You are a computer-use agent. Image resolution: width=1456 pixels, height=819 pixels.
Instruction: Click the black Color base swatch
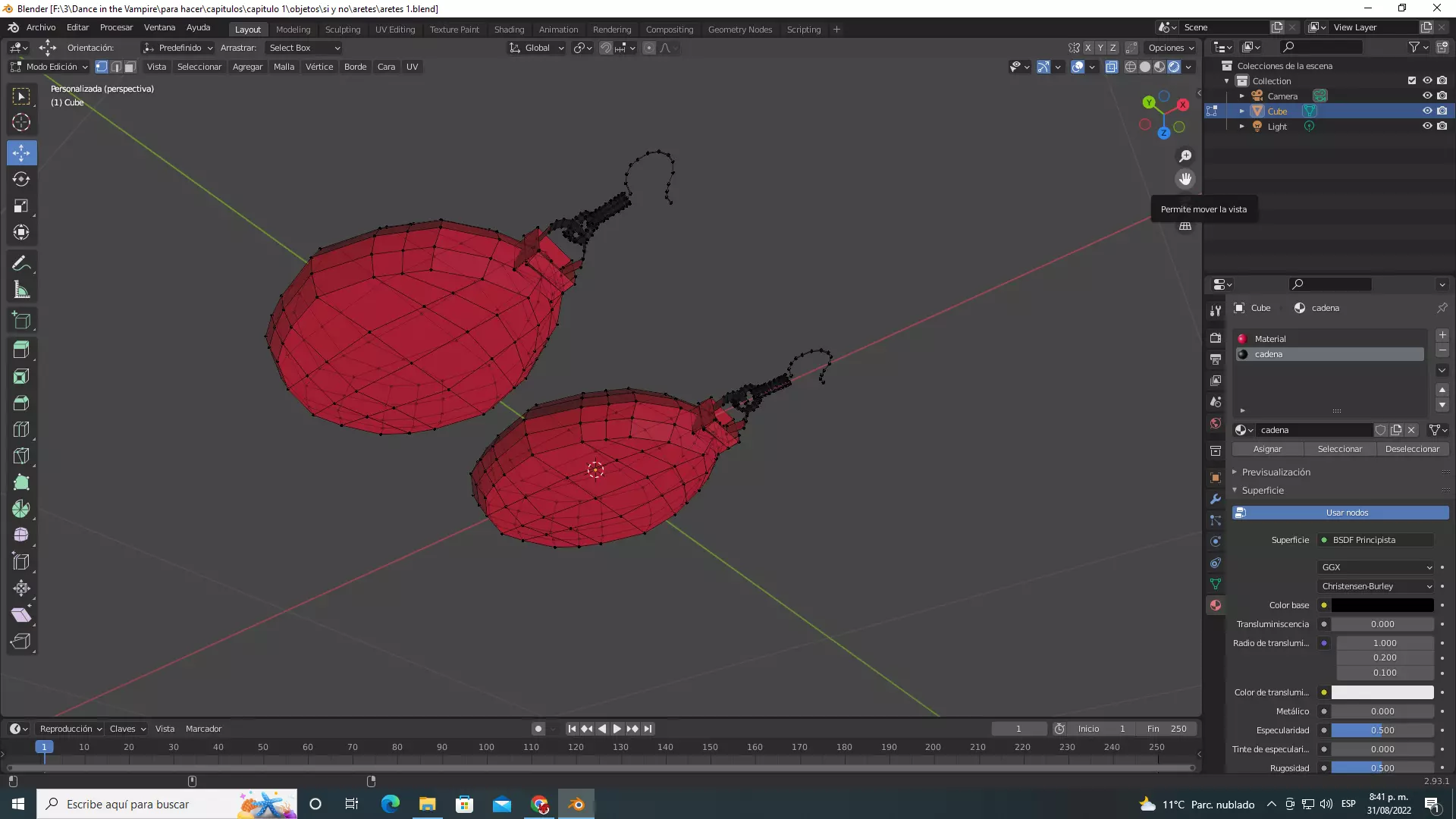click(1382, 605)
